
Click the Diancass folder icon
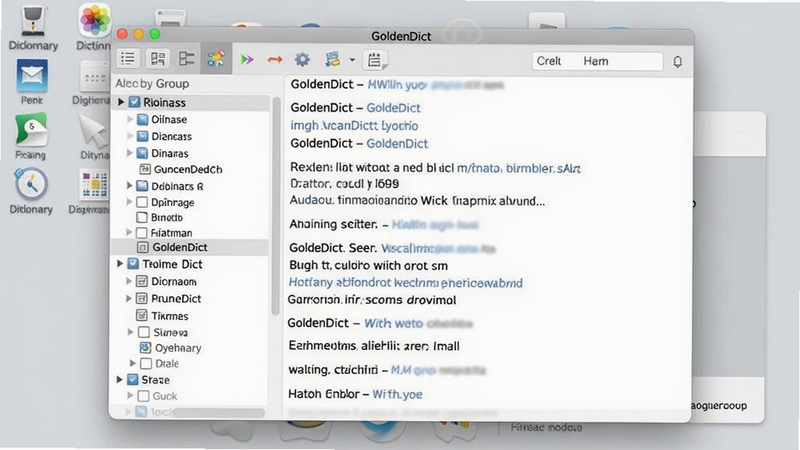coord(143,136)
